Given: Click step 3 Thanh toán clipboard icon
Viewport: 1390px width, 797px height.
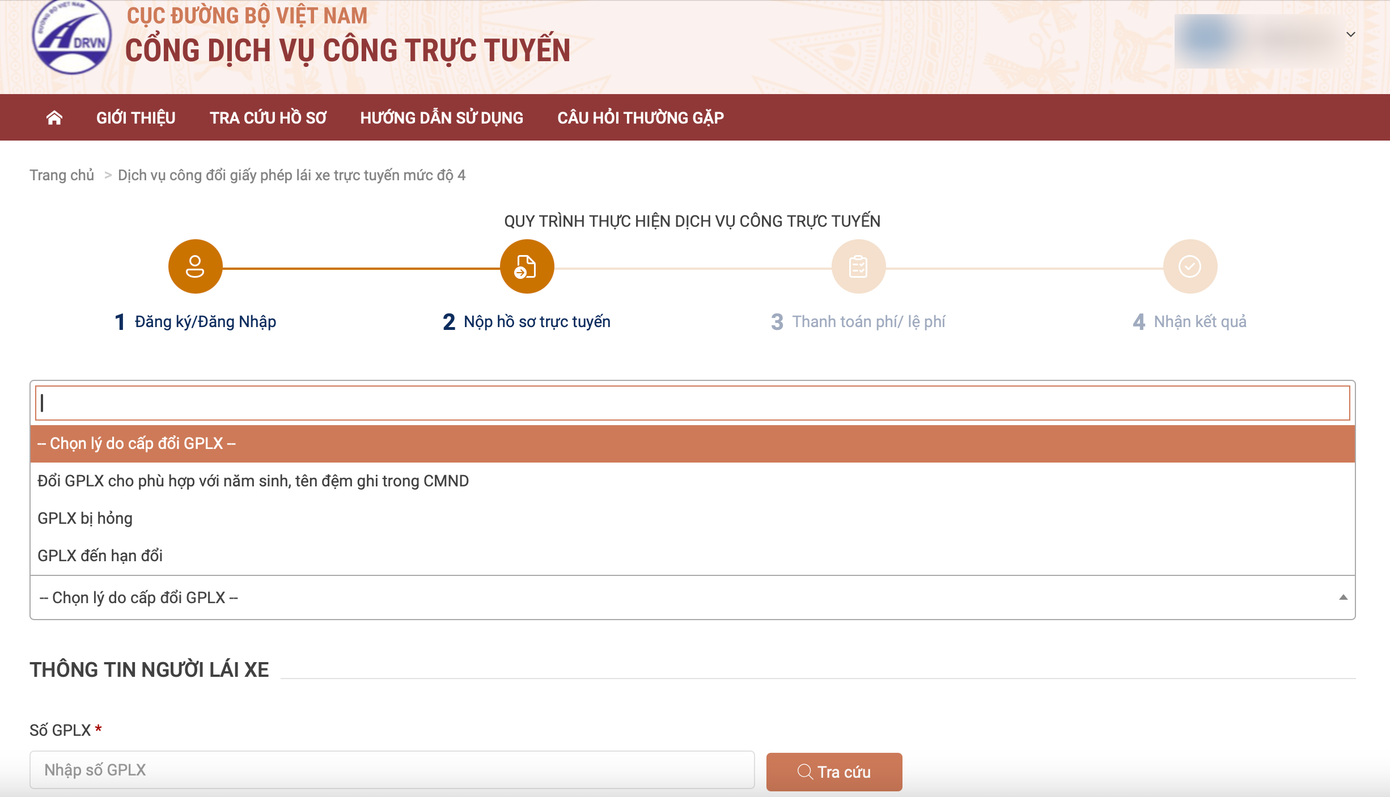Looking at the screenshot, I should coord(858,267).
